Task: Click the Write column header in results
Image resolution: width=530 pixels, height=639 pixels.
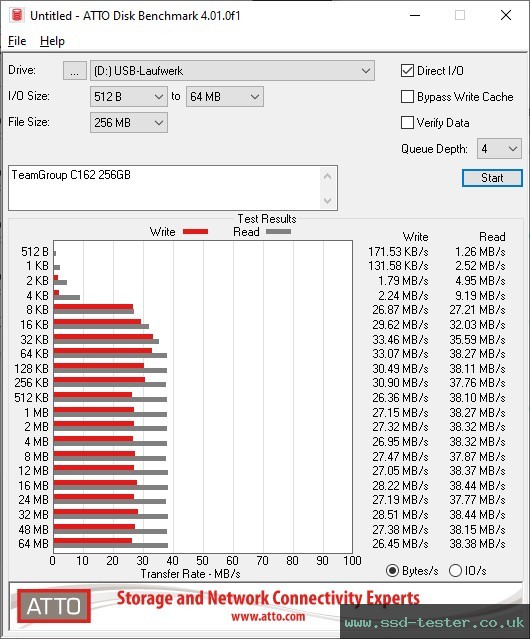Action: pos(415,237)
